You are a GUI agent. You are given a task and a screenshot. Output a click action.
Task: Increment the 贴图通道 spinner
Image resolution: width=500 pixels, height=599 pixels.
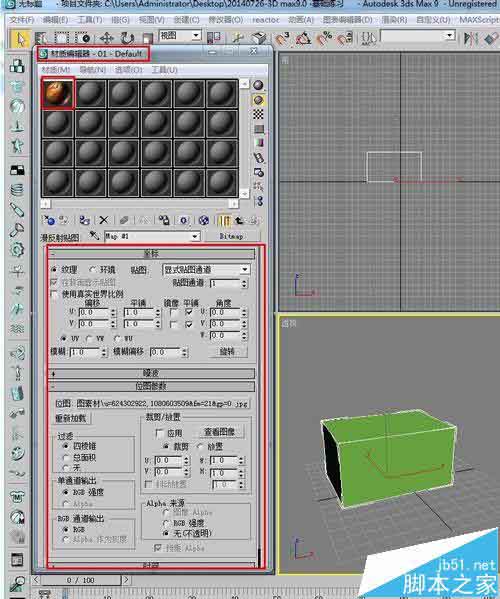(244, 282)
